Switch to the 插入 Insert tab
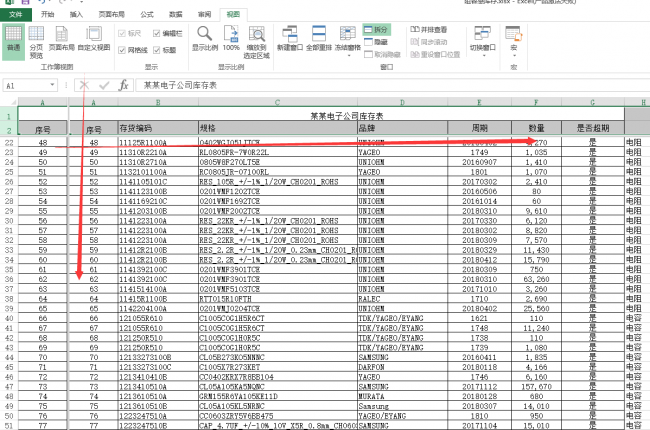 [76, 15]
